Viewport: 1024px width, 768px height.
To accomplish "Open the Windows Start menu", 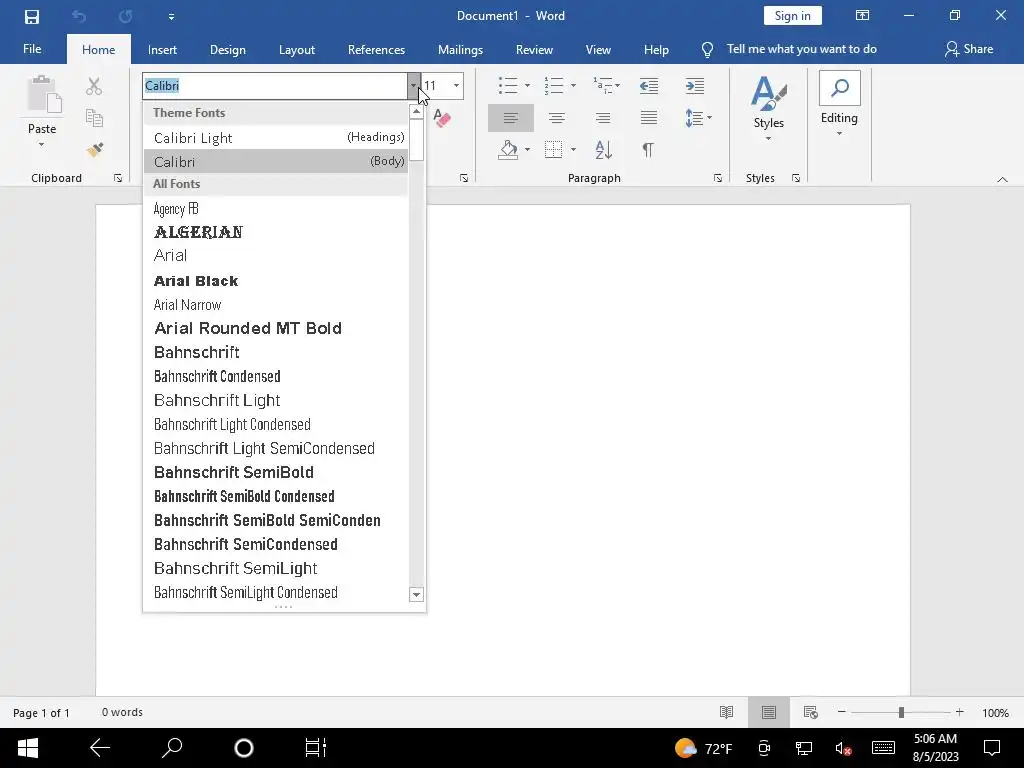I will (27, 748).
